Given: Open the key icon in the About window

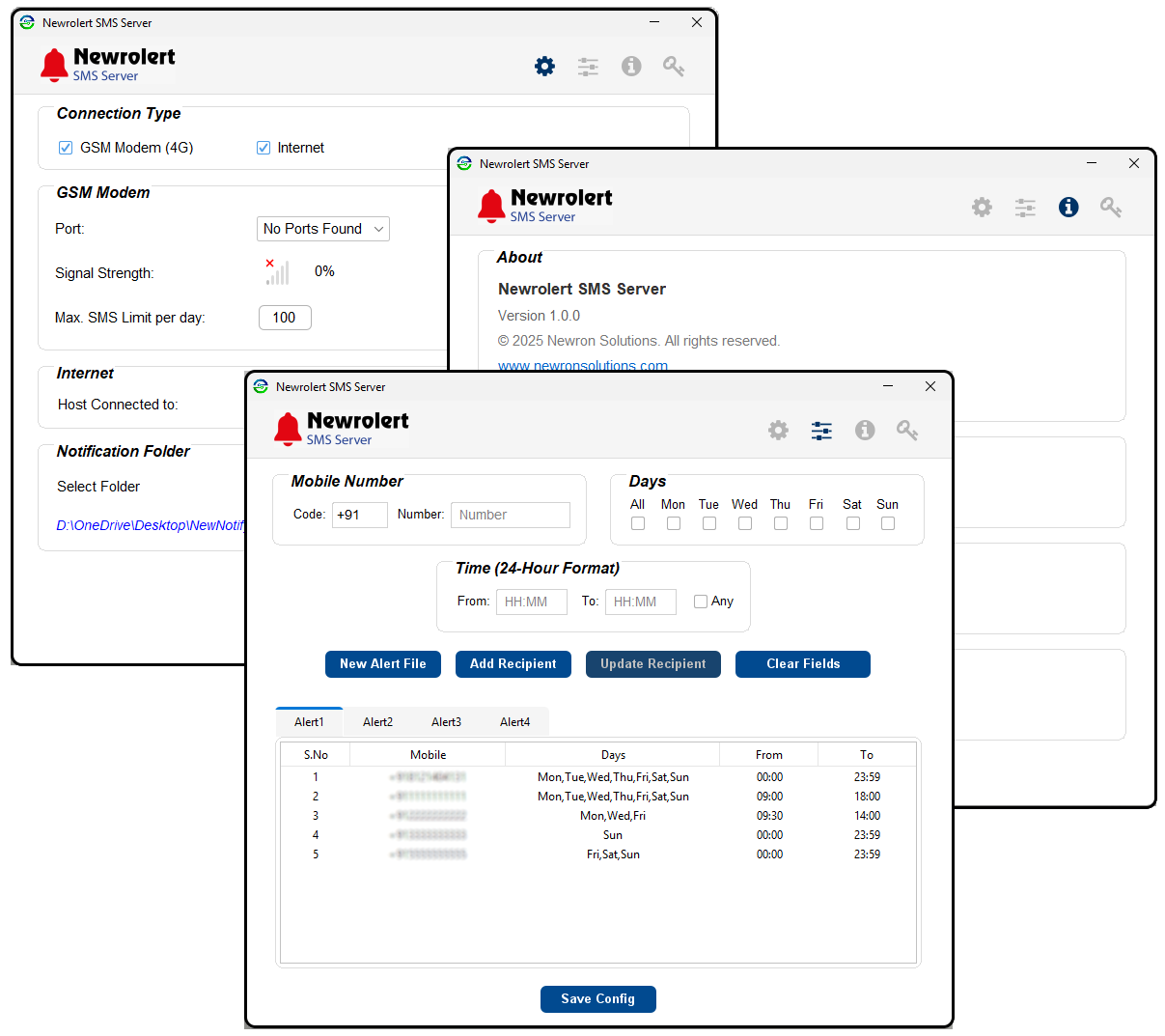Looking at the screenshot, I should coord(1111,207).
